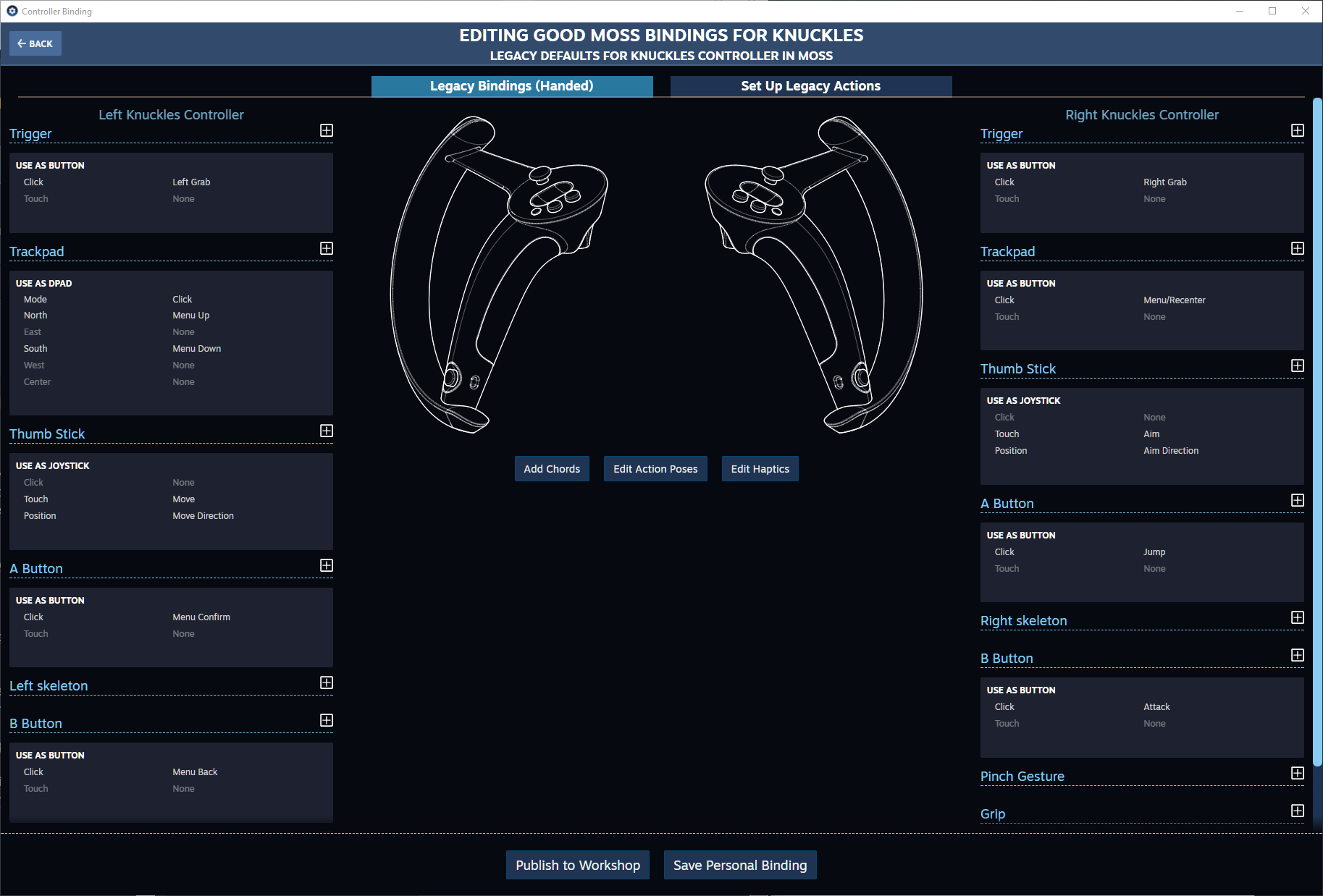Add a binding to left A Button
This screenshot has width=1323, height=896.
tap(327, 565)
